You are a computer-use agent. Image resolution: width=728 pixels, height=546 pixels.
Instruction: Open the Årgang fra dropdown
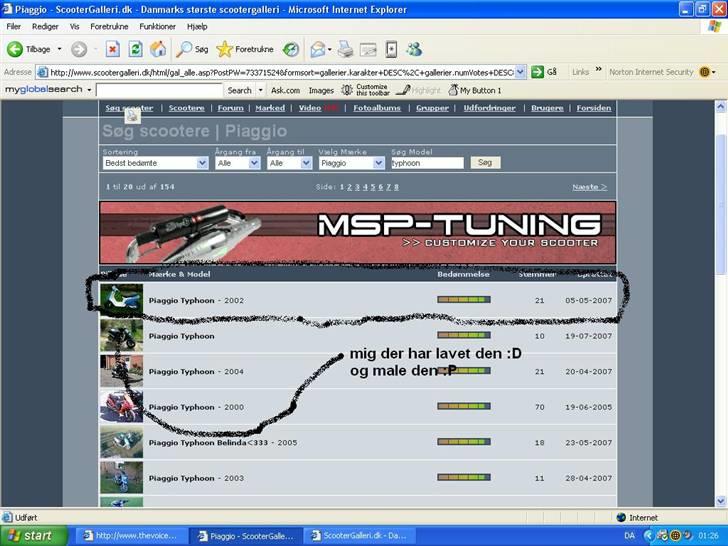point(237,163)
